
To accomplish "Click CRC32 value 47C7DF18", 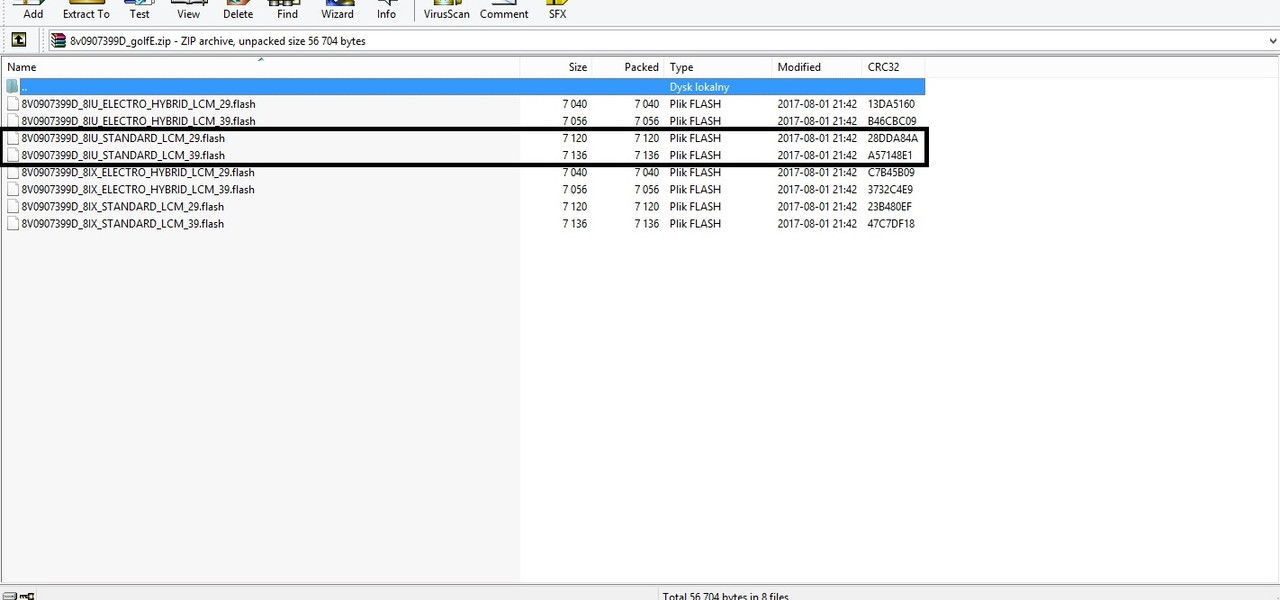I will 890,223.
